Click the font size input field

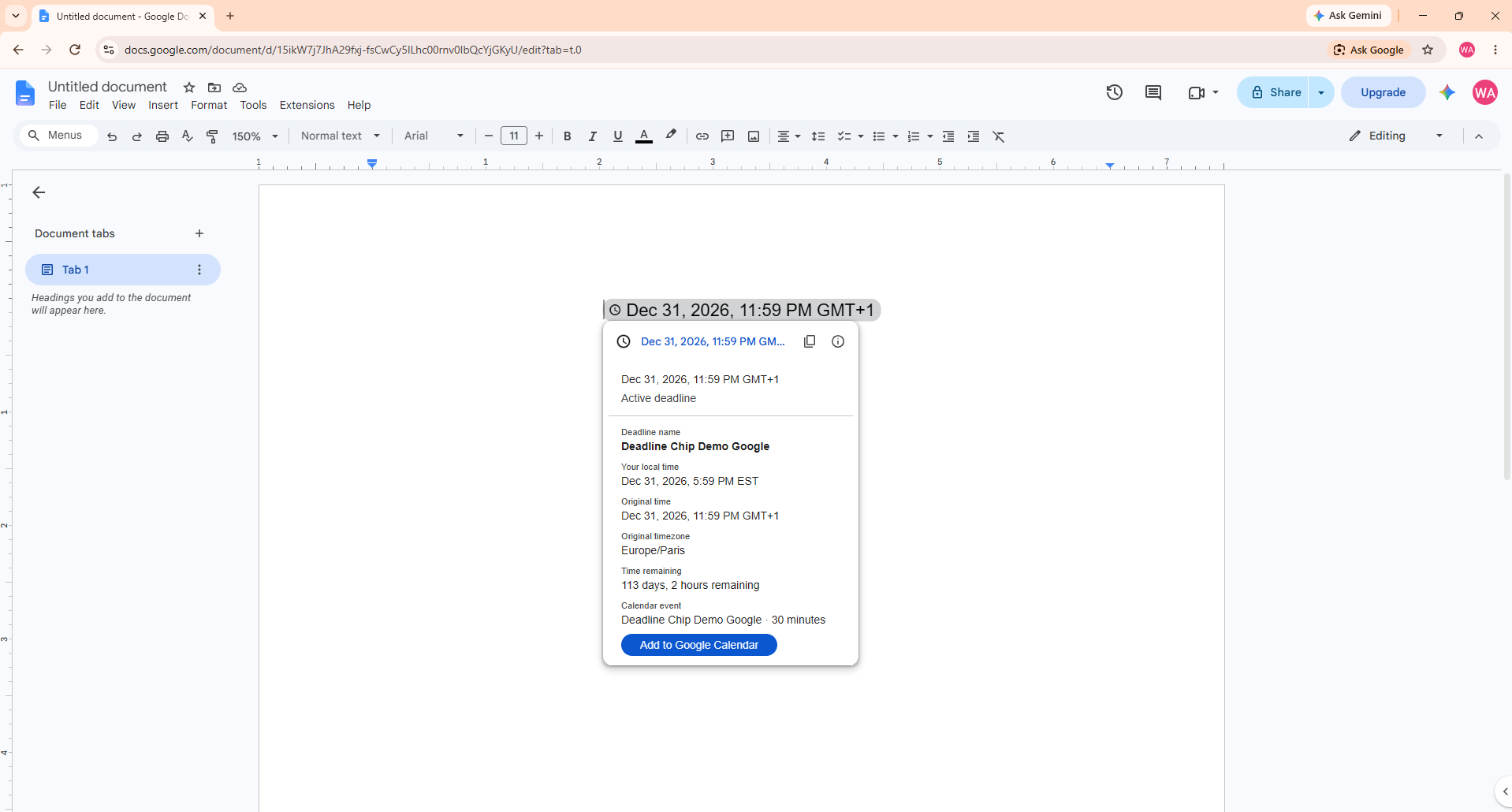514,136
